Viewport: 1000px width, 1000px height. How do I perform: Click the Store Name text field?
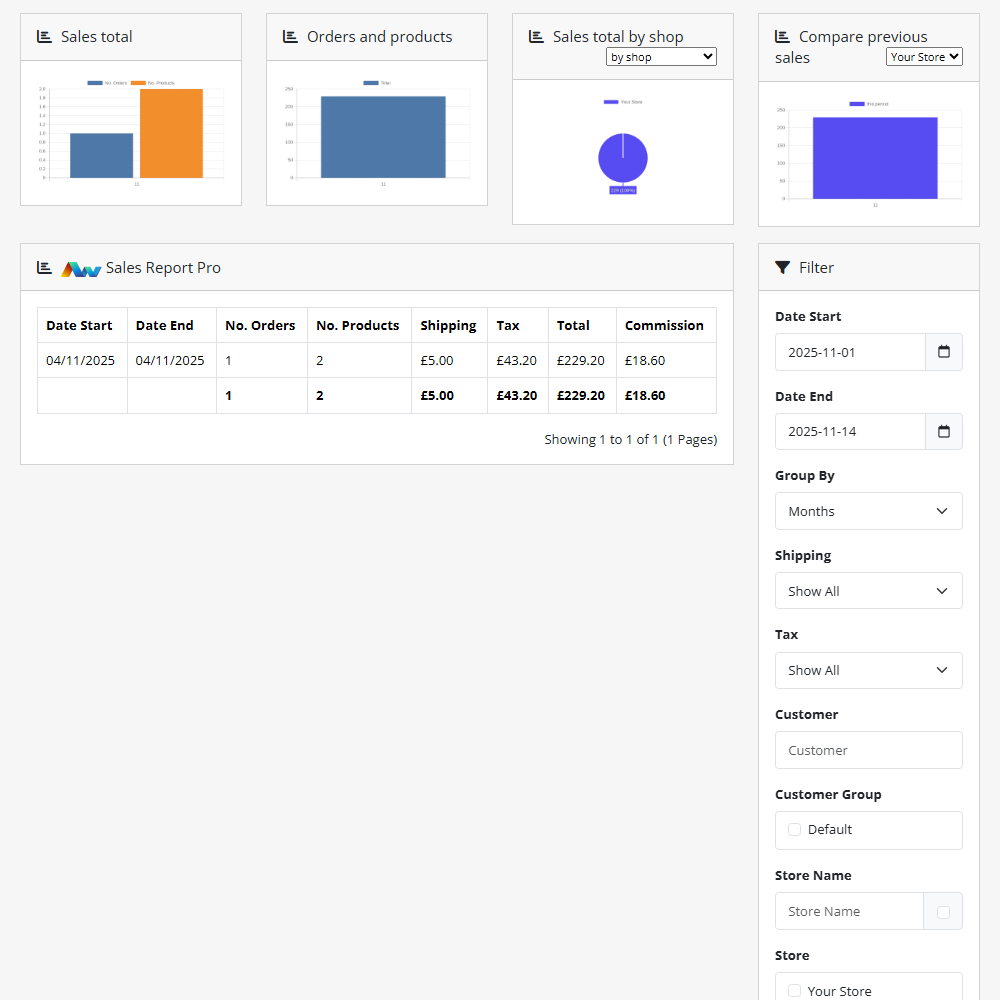pos(850,911)
